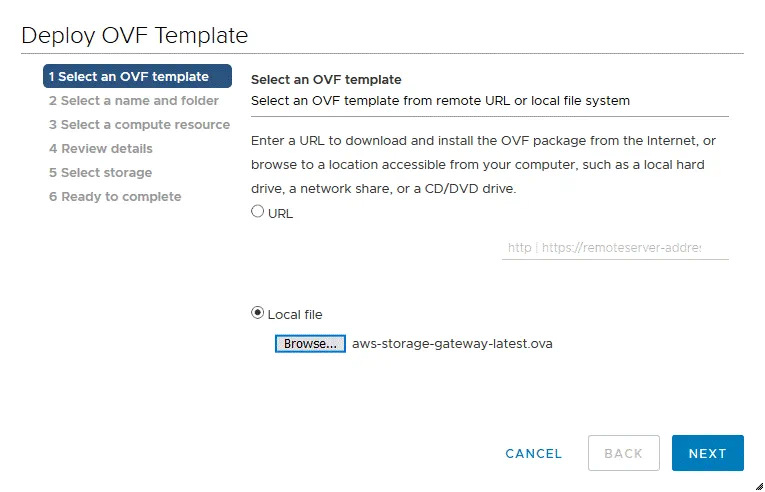This screenshot has height=492, width=765.
Task: Click the bold Select an OVF template heading
Action: pos(326,79)
